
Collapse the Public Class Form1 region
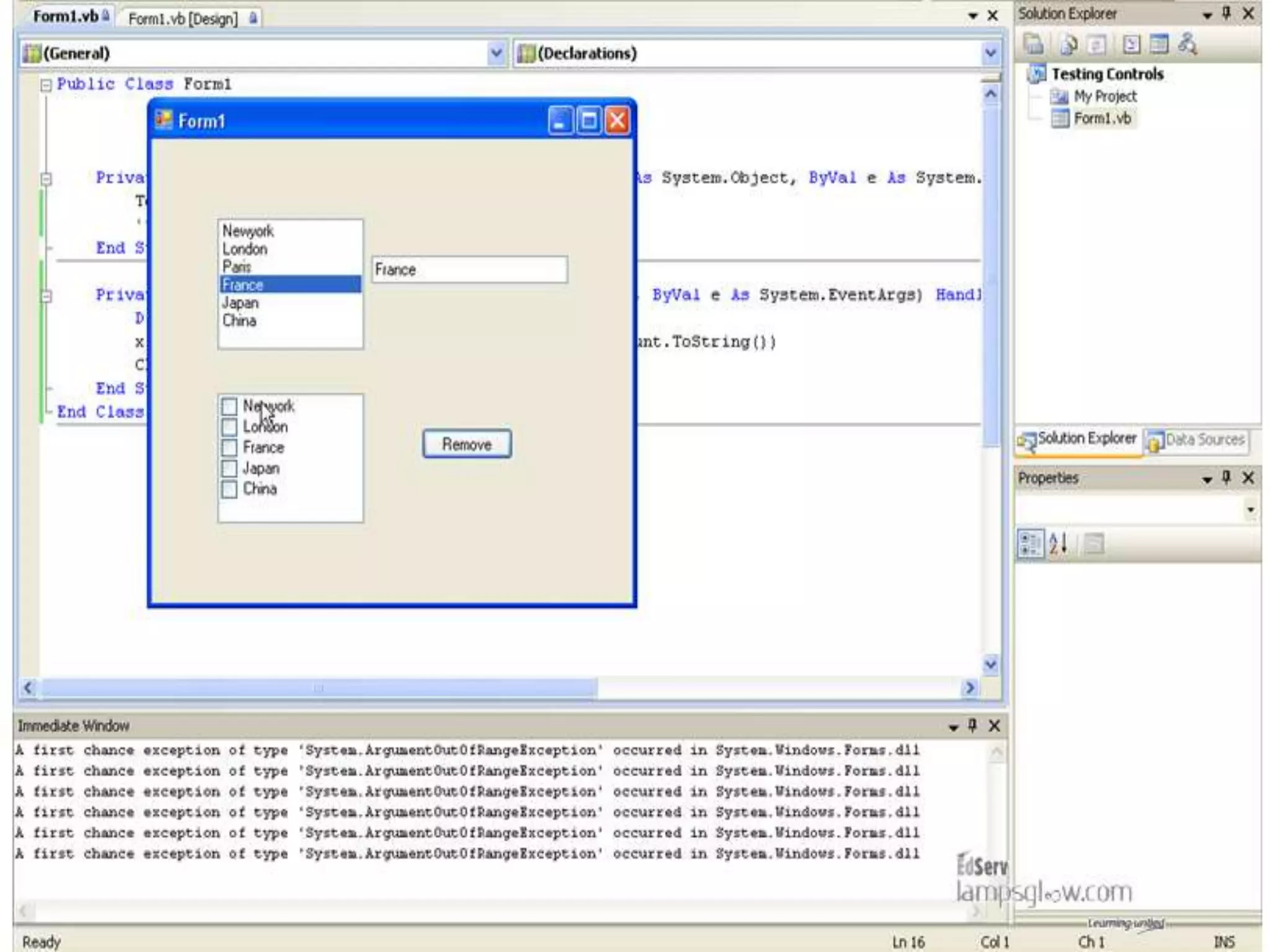pyautogui.click(x=46, y=85)
